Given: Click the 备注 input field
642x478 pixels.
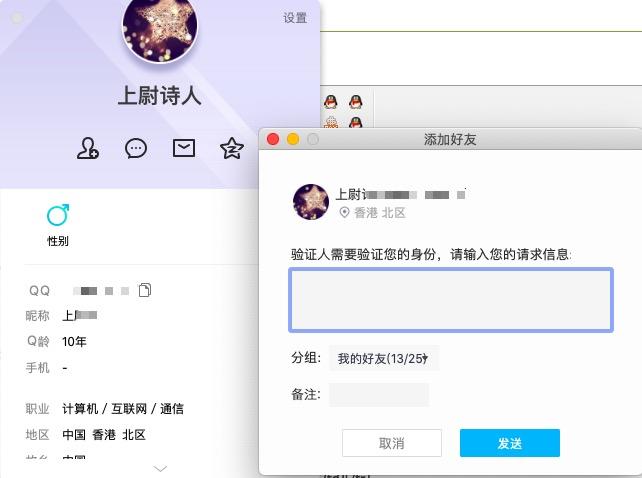Looking at the screenshot, I should click(379, 395).
